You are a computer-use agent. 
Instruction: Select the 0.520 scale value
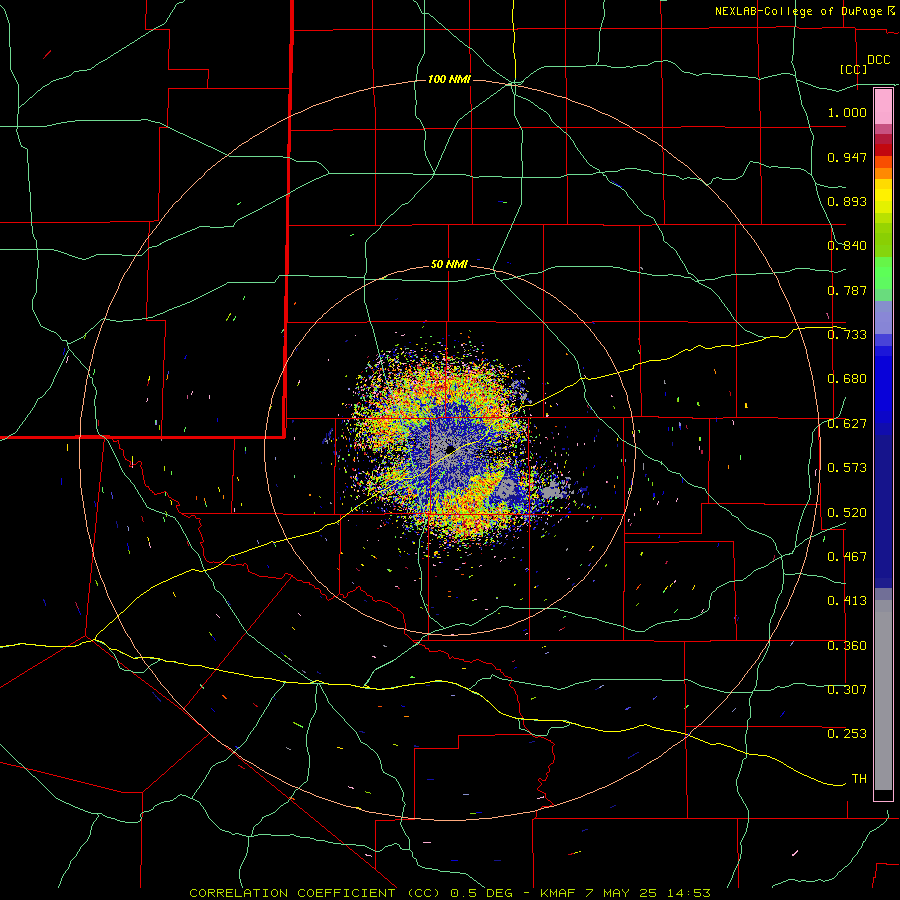(x=847, y=513)
